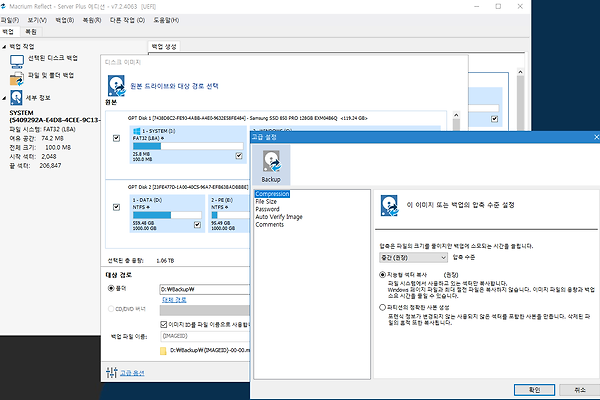
Task: Collapse the backup tasks tree section
Action: 4,47
